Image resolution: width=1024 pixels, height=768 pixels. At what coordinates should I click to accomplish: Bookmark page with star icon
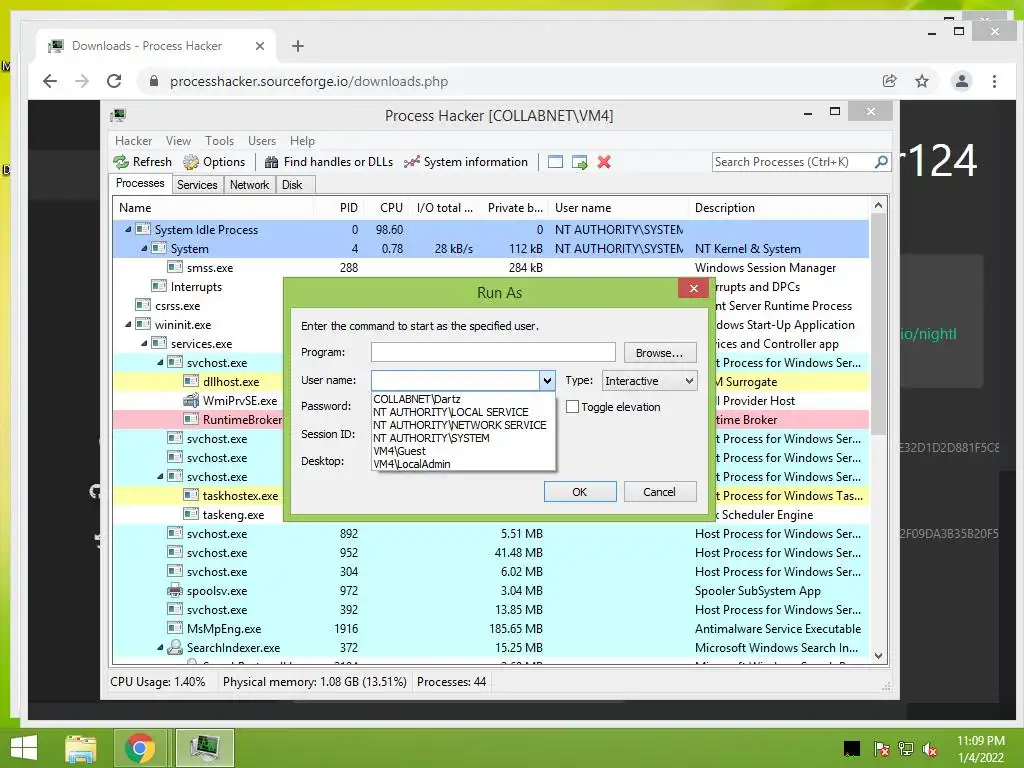click(921, 81)
